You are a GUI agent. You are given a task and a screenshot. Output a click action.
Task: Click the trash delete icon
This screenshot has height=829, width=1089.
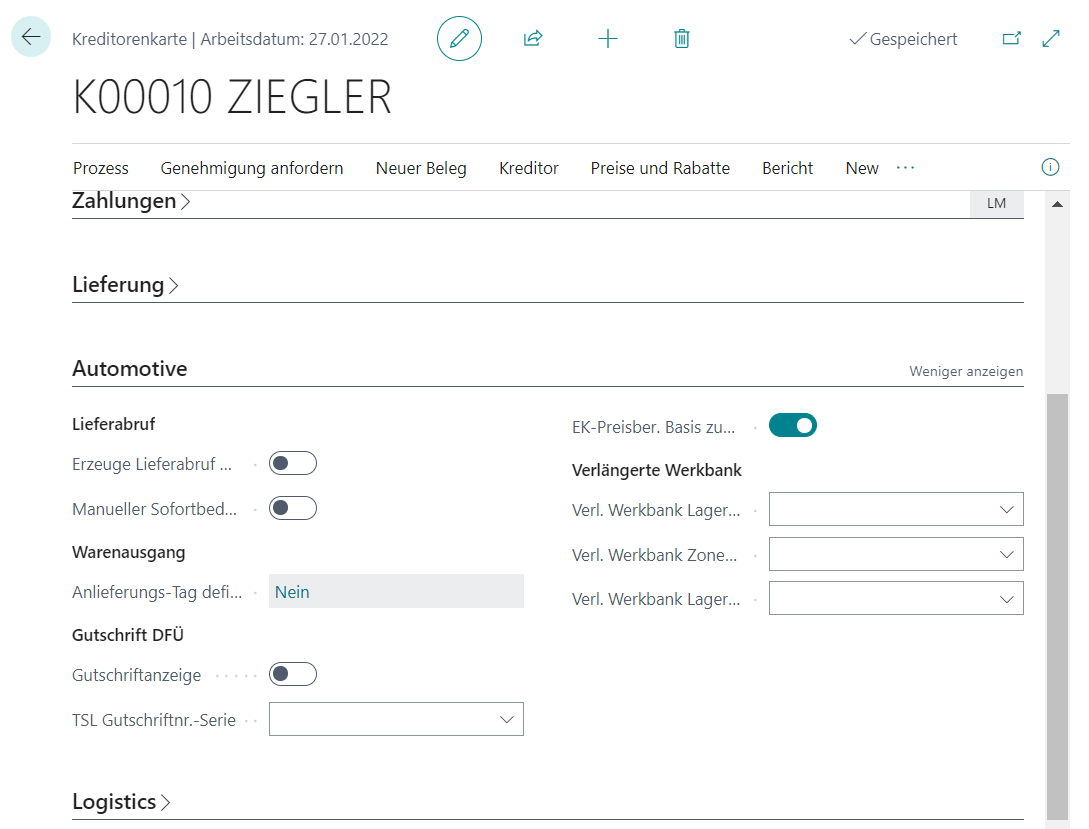pyautogui.click(x=682, y=39)
